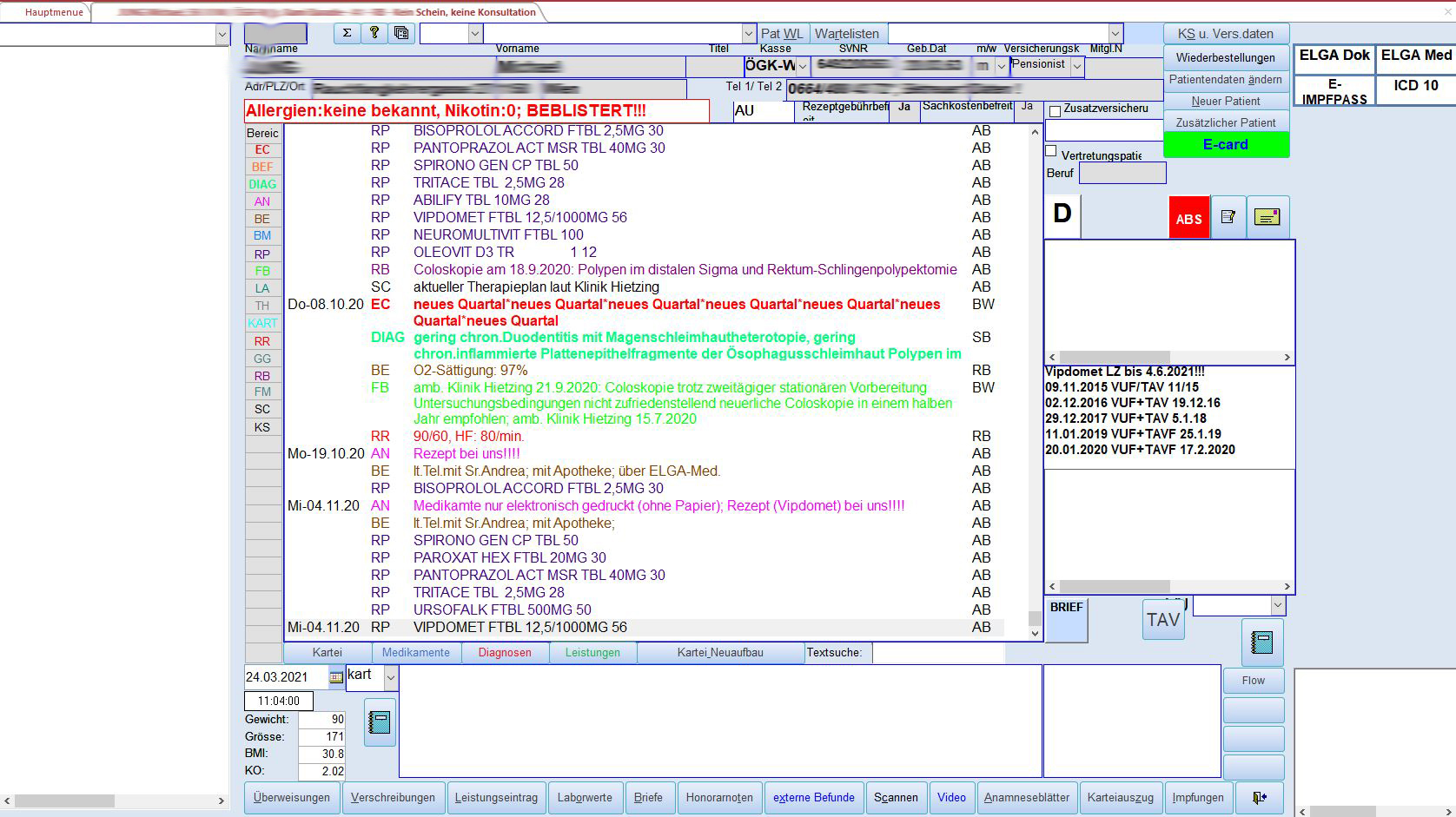The image size is (1456, 817).
Task: Click the yellow envelope message icon
Action: point(1267,217)
